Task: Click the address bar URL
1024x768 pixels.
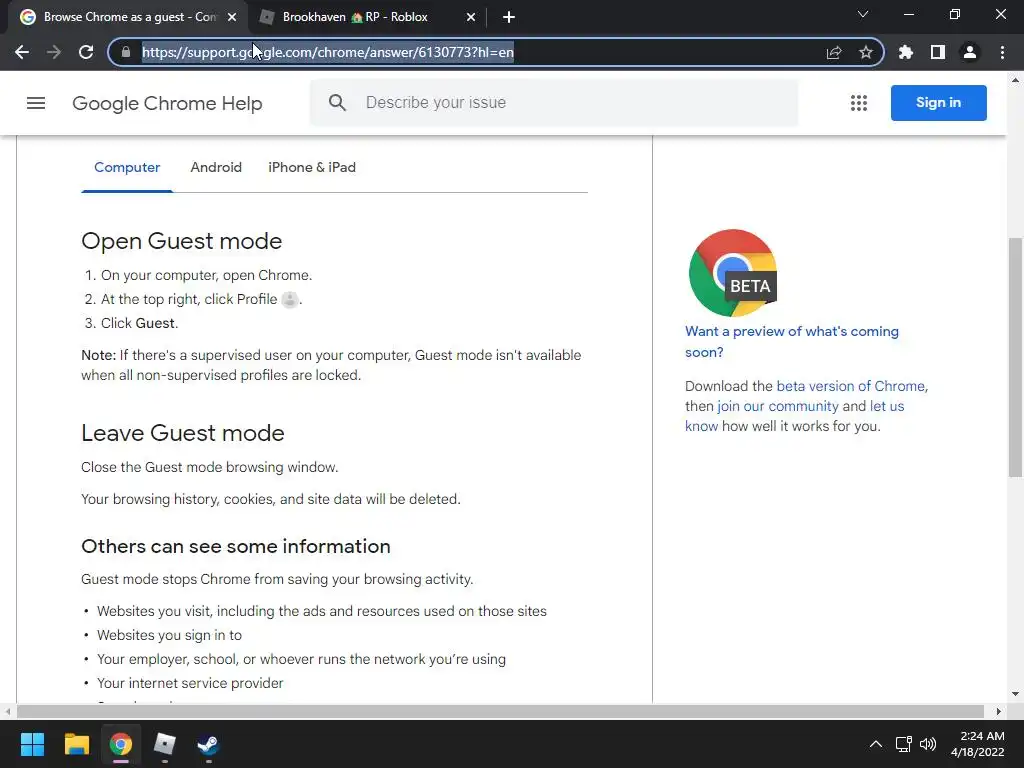Action: 328,52
